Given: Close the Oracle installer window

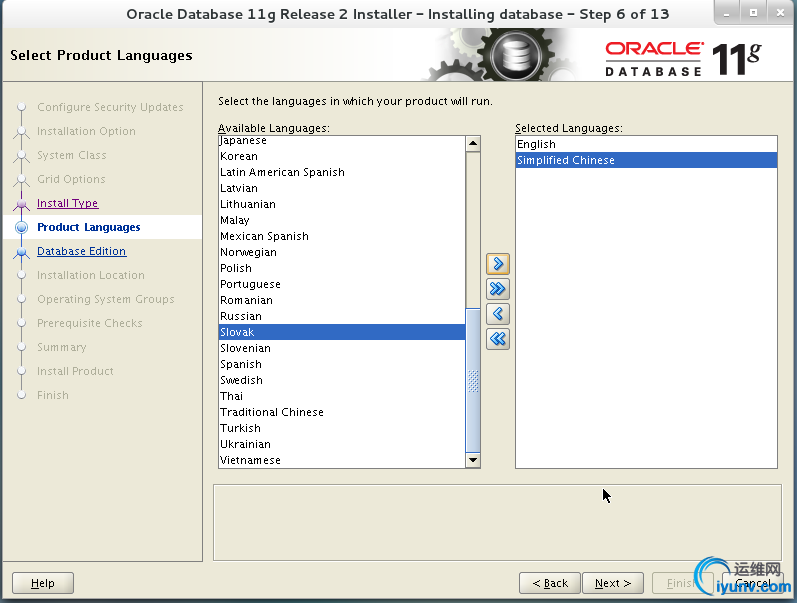Looking at the screenshot, I should pyautogui.click(x=780, y=13).
